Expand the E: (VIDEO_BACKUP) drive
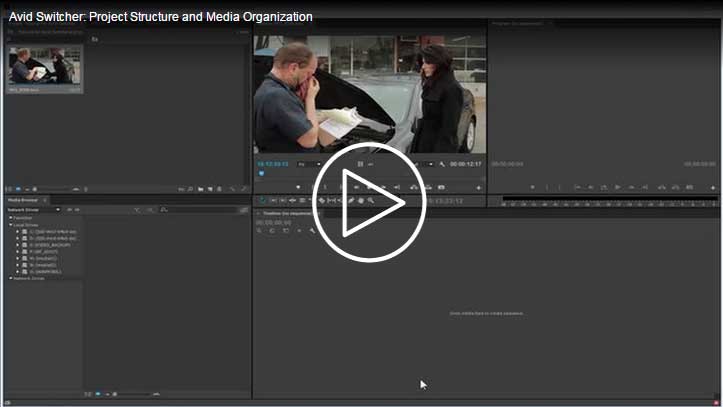Image resolution: width=723 pixels, height=407 pixels. coord(18,245)
